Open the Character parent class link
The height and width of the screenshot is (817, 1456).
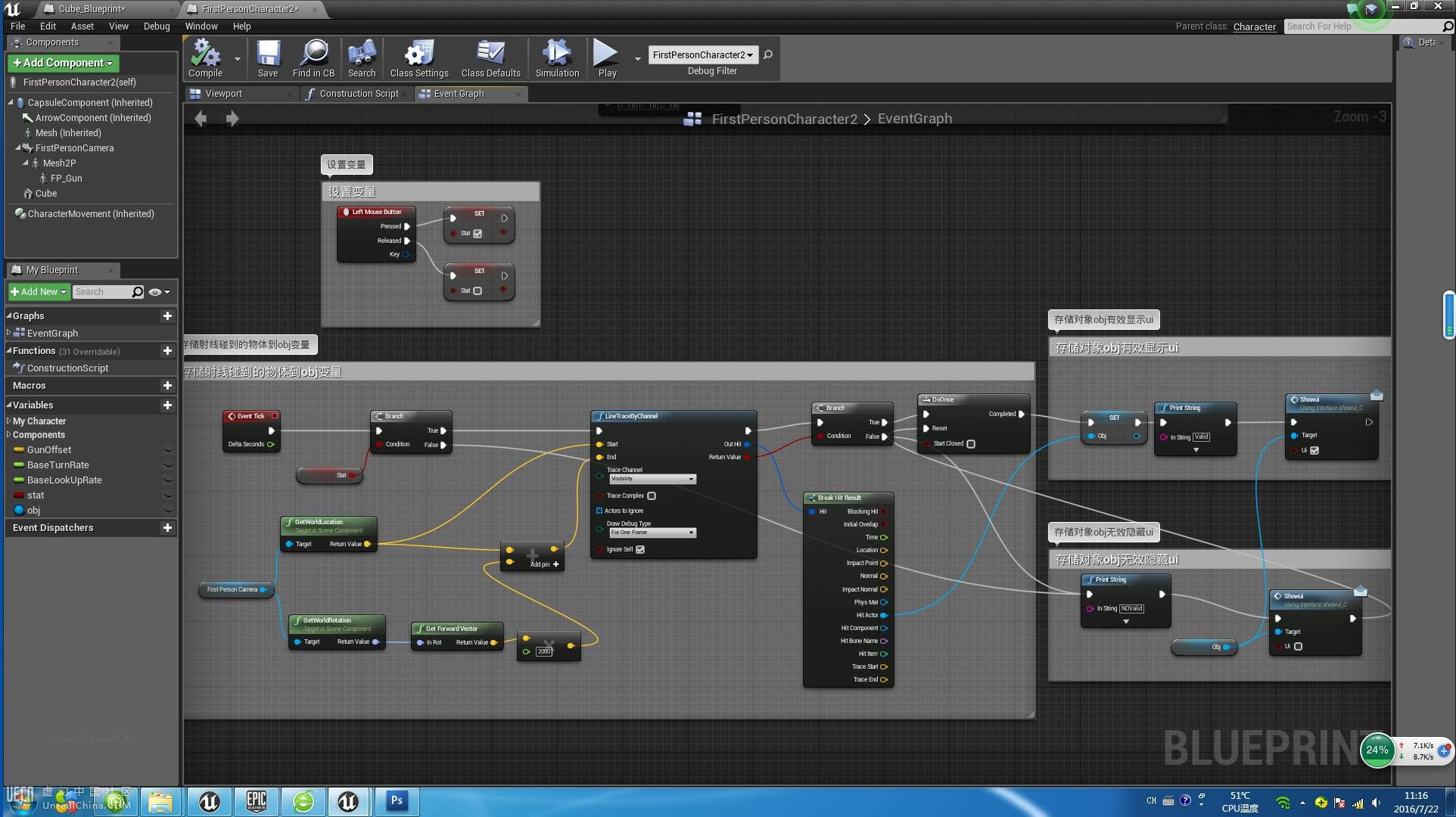click(x=1254, y=26)
